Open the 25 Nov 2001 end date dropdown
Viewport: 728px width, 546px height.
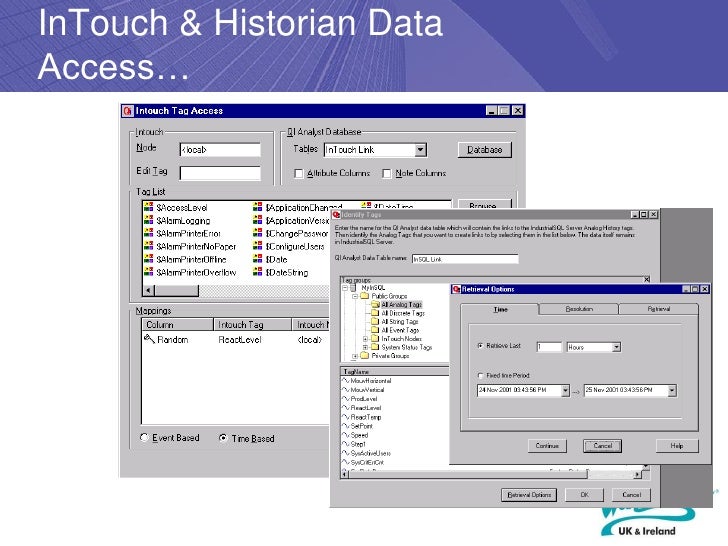tap(672, 390)
